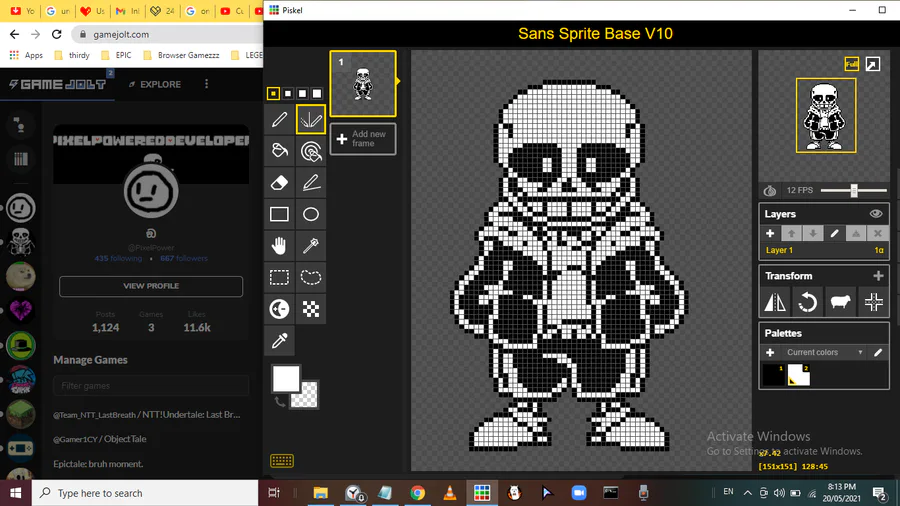Viewport: 900px width, 506px height.
Task: Select the Pen tool in Piskel
Action: coord(280,119)
